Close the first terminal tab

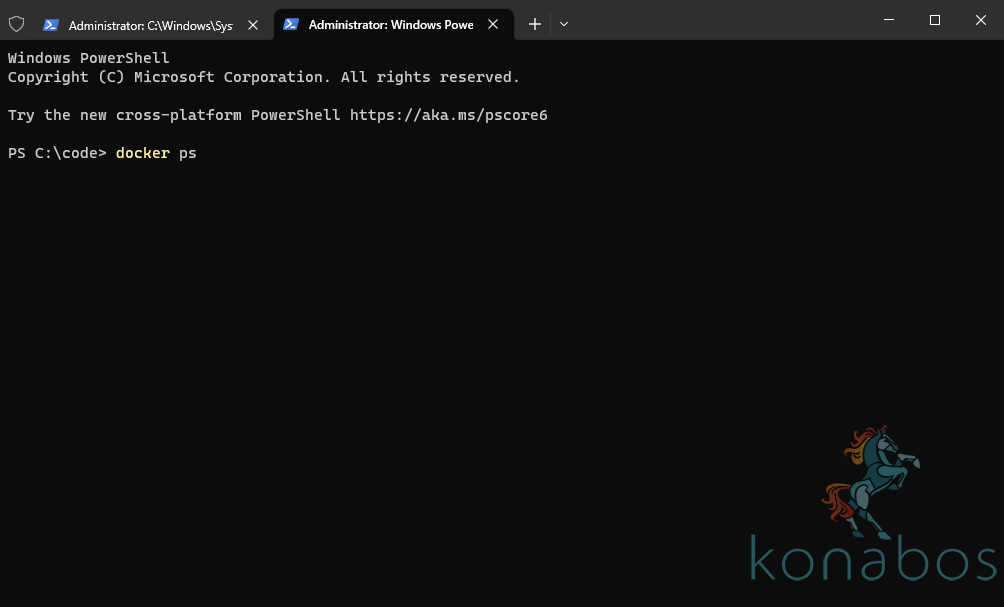pos(253,24)
